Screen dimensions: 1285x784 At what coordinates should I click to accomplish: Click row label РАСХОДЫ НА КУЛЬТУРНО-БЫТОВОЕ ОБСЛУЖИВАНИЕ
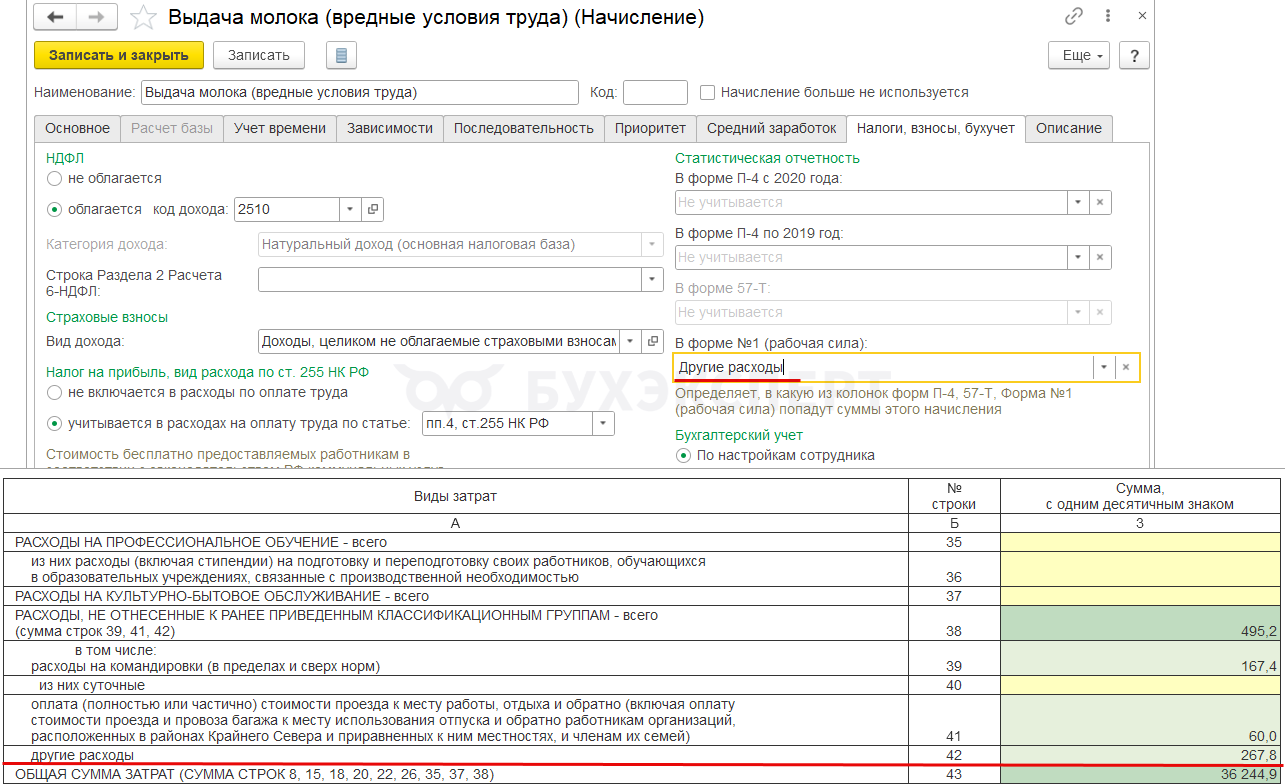click(x=222, y=596)
